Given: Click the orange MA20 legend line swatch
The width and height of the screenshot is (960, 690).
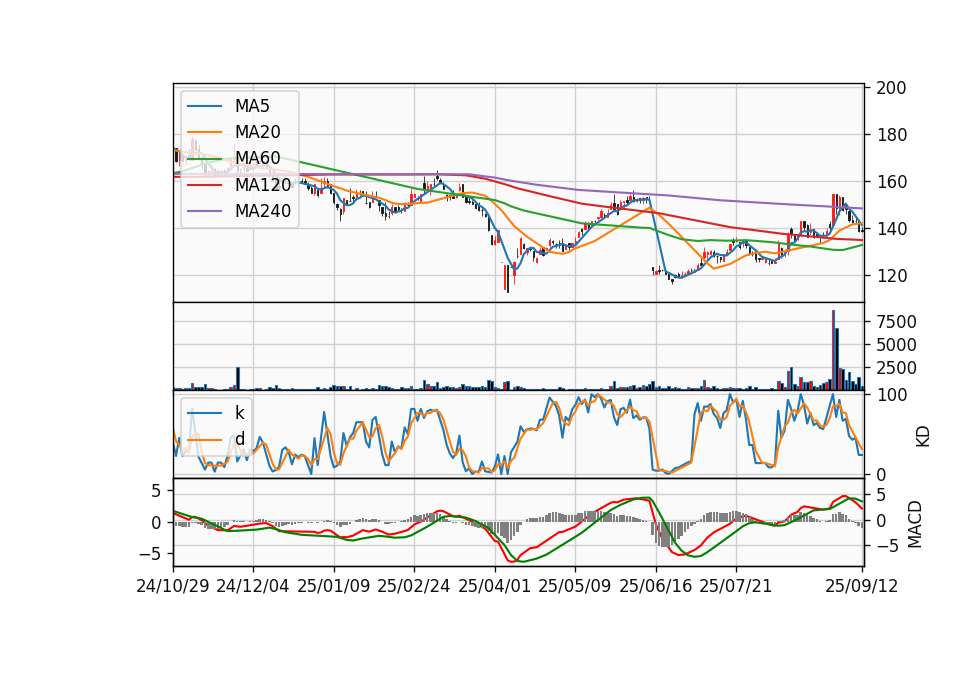Looking at the screenshot, I should (204, 132).
